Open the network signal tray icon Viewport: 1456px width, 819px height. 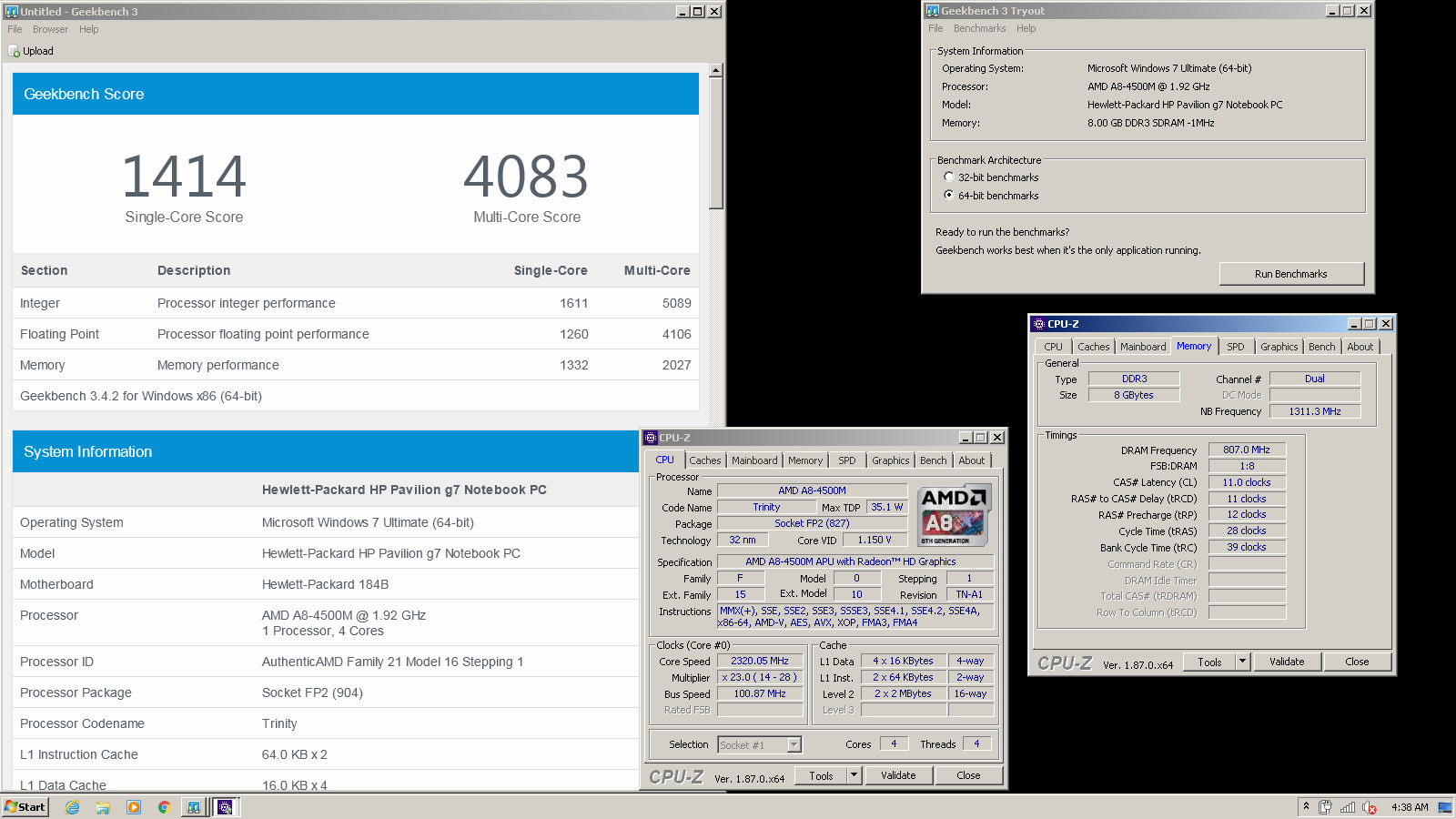[x=1348, y=807]
